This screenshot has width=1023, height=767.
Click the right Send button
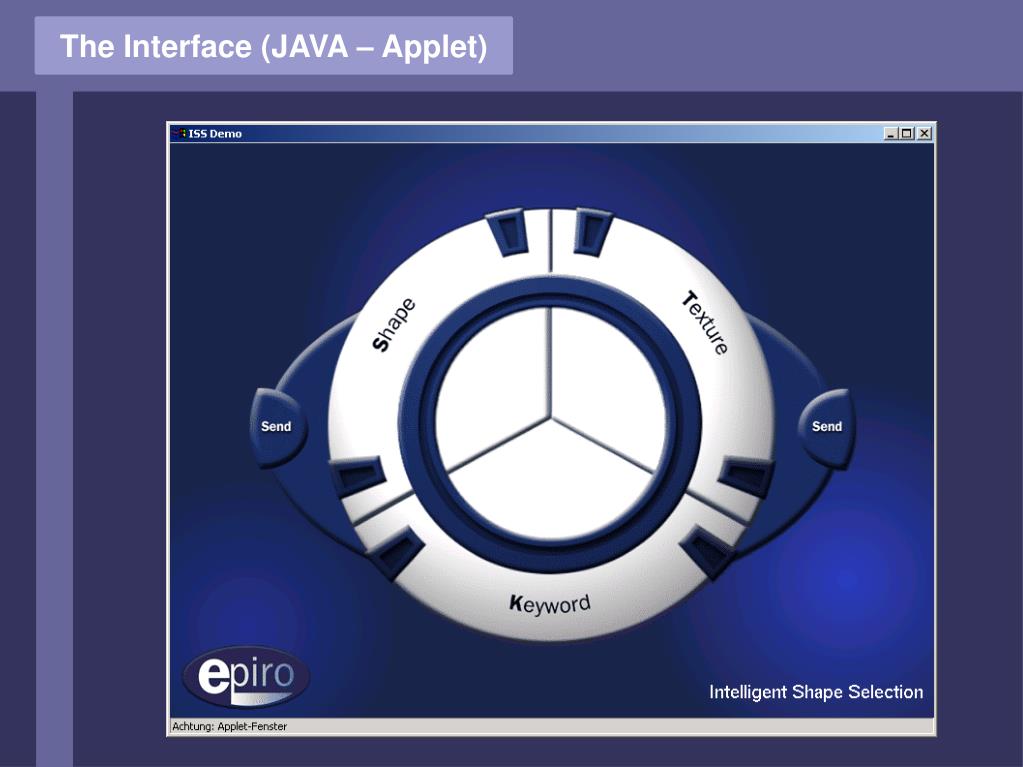click(x=827, y=427)
